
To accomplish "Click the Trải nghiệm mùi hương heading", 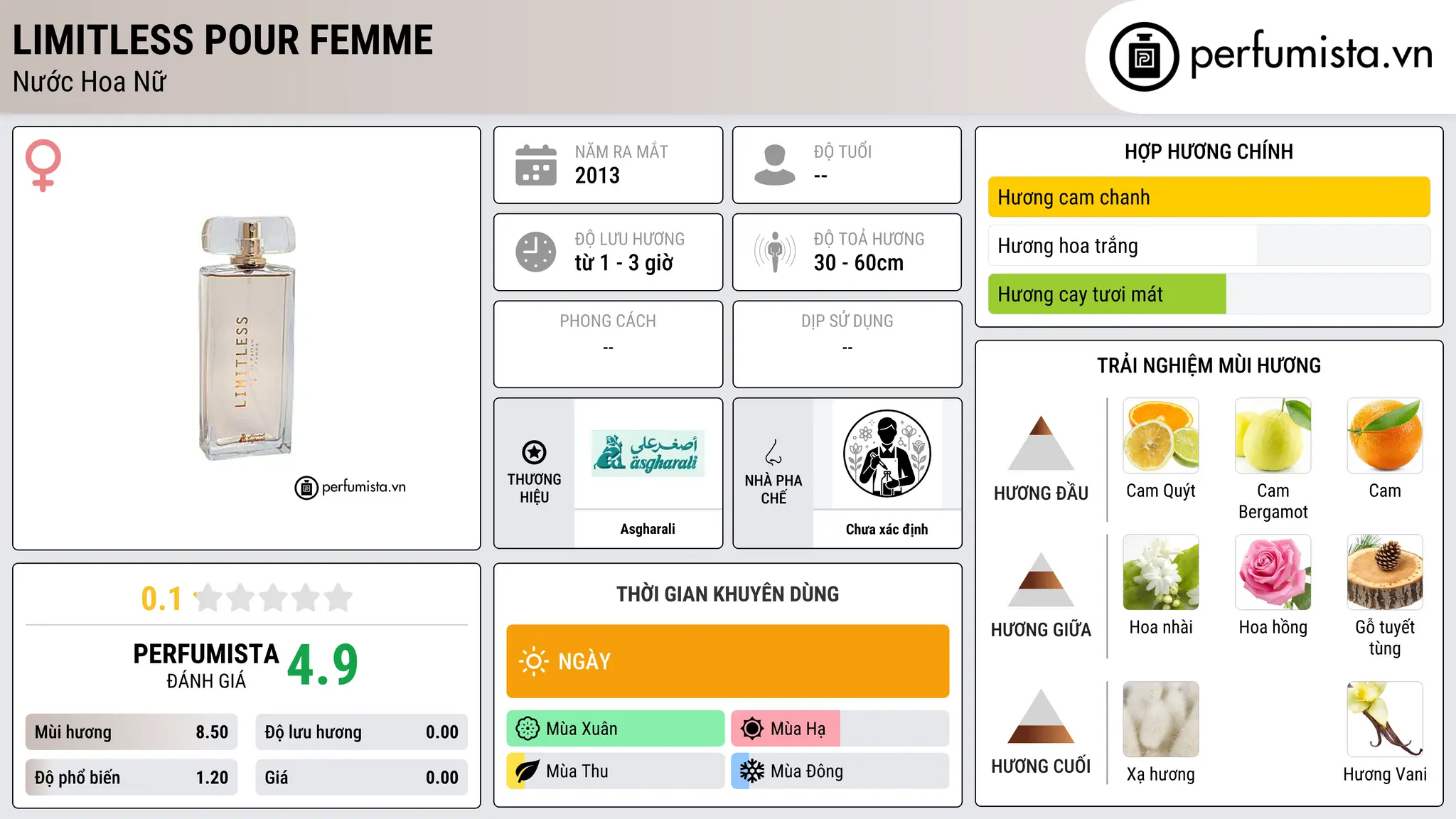I will click(1209, 365).
